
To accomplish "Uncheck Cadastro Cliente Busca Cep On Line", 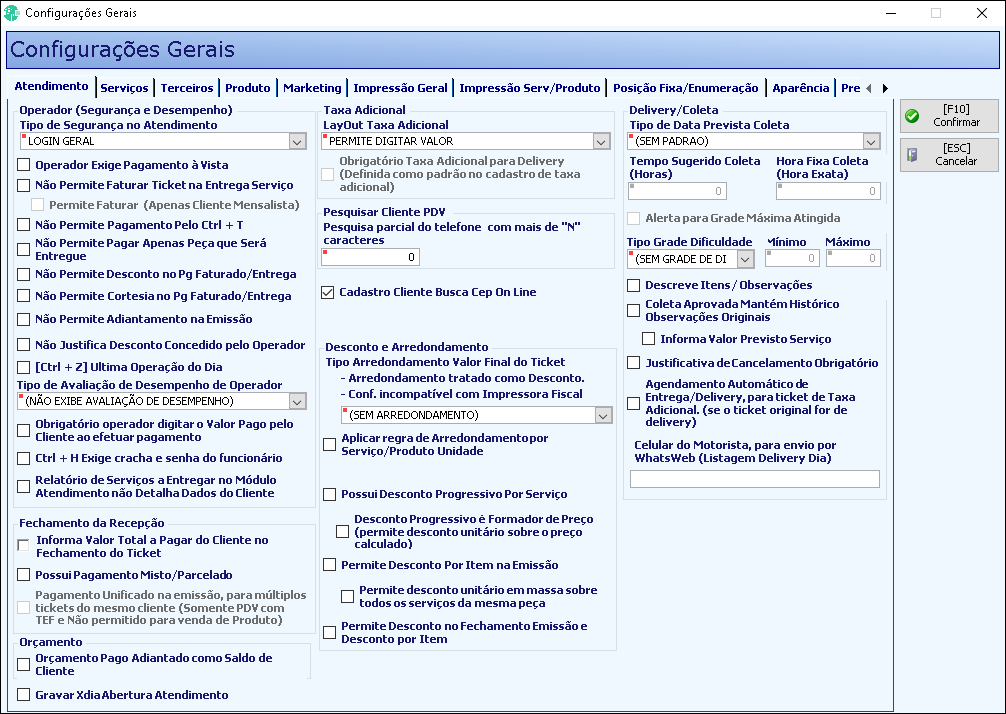I will [x=328, y=293].
